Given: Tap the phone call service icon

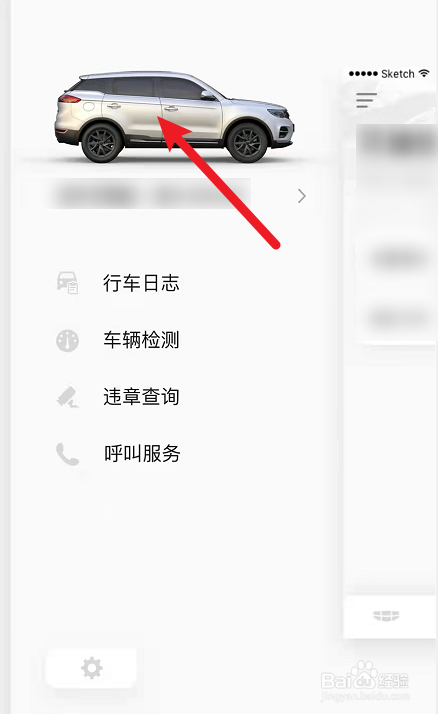Looking at the screenshot, I should pos(67,454).
